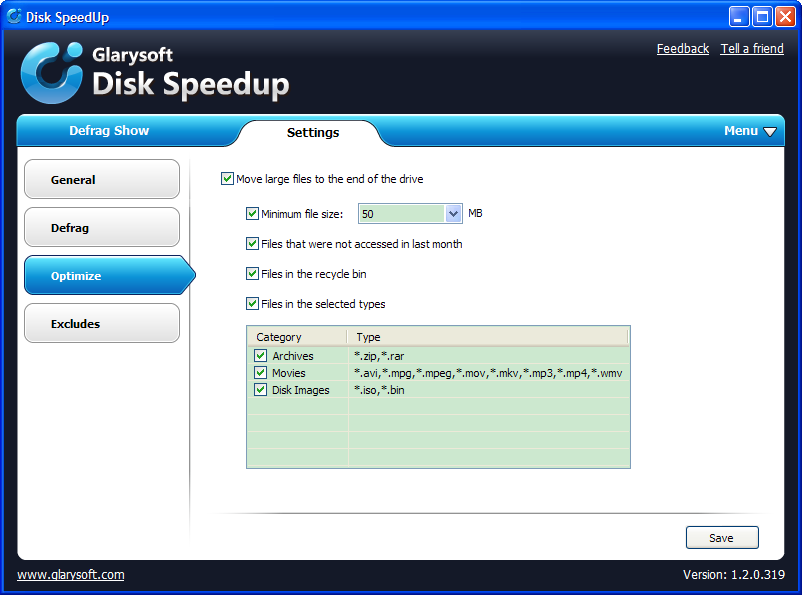This screenshot has width=802, height=595.
Task: Select the Optimize settings section
Action: click(101, 276)
